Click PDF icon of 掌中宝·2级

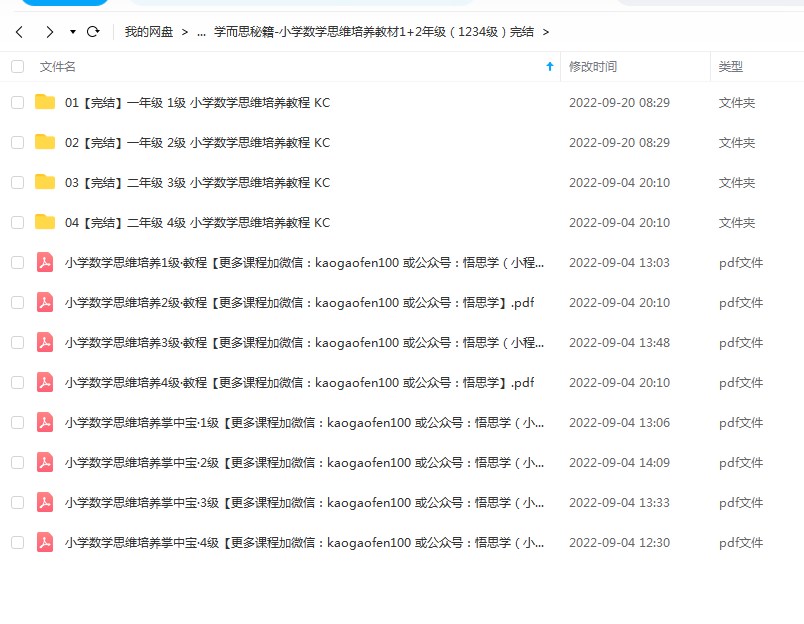click(x=45, y=462)
